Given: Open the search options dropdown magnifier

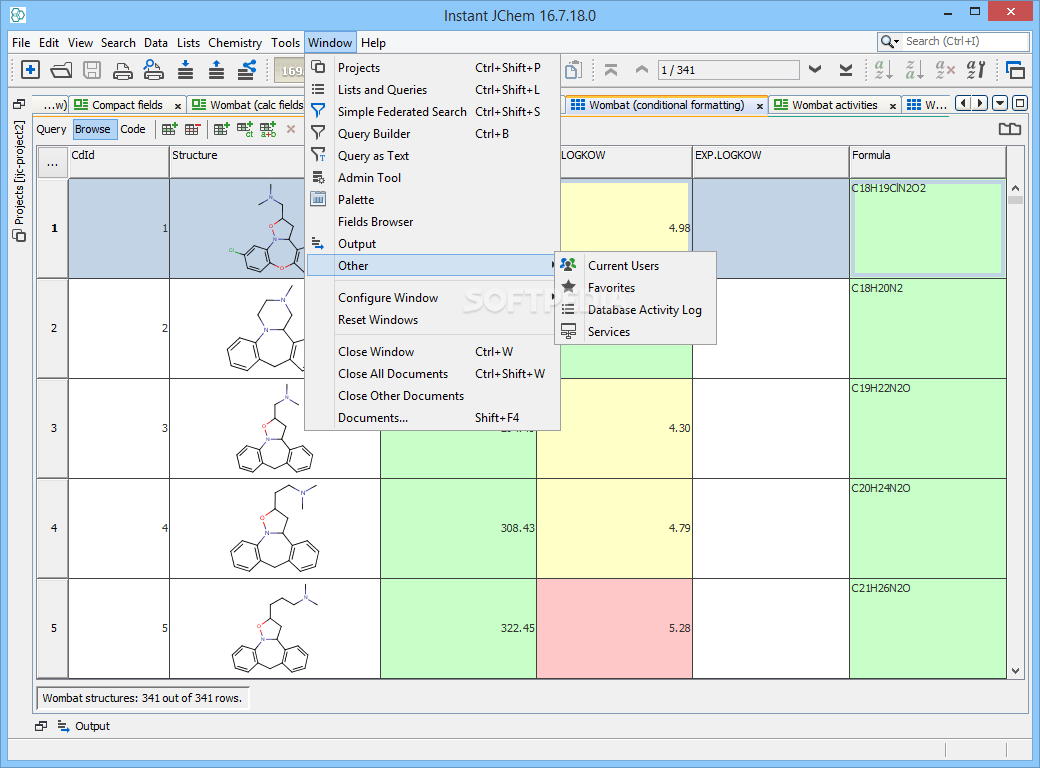Looking at the screenshot, I should click(889, 42).
